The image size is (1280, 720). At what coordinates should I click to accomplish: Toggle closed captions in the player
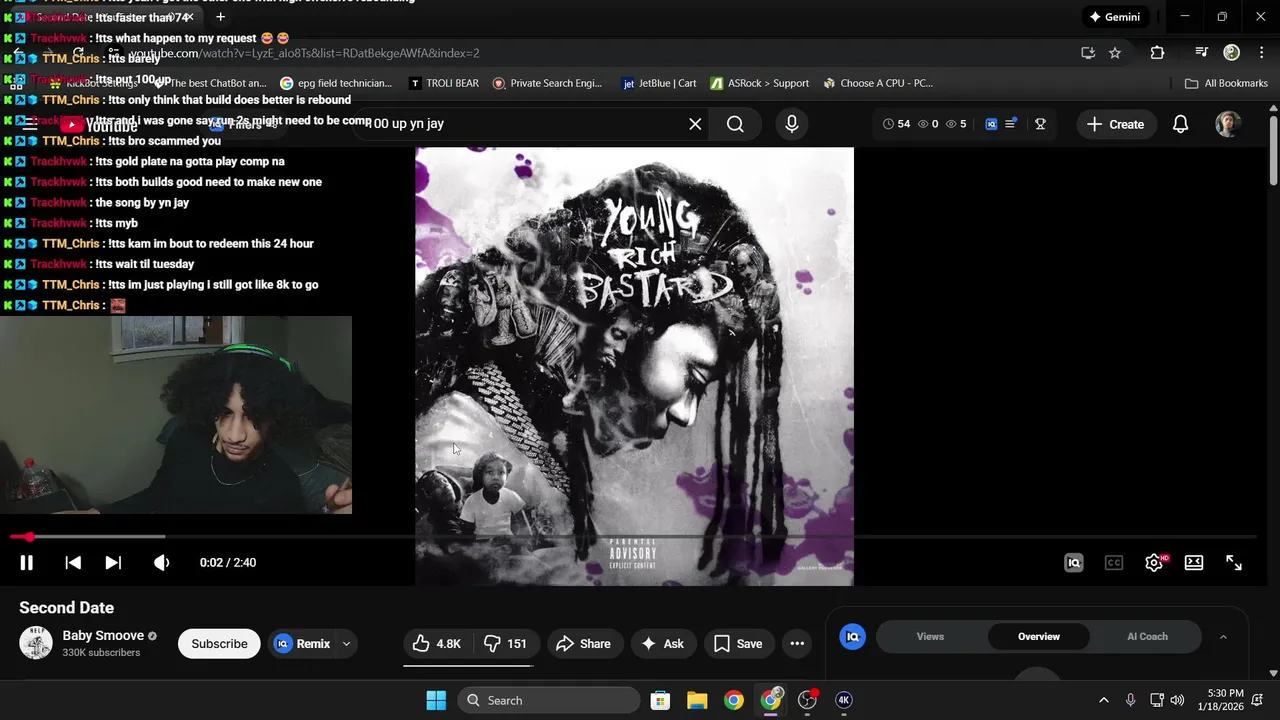tap(1114, 563)
